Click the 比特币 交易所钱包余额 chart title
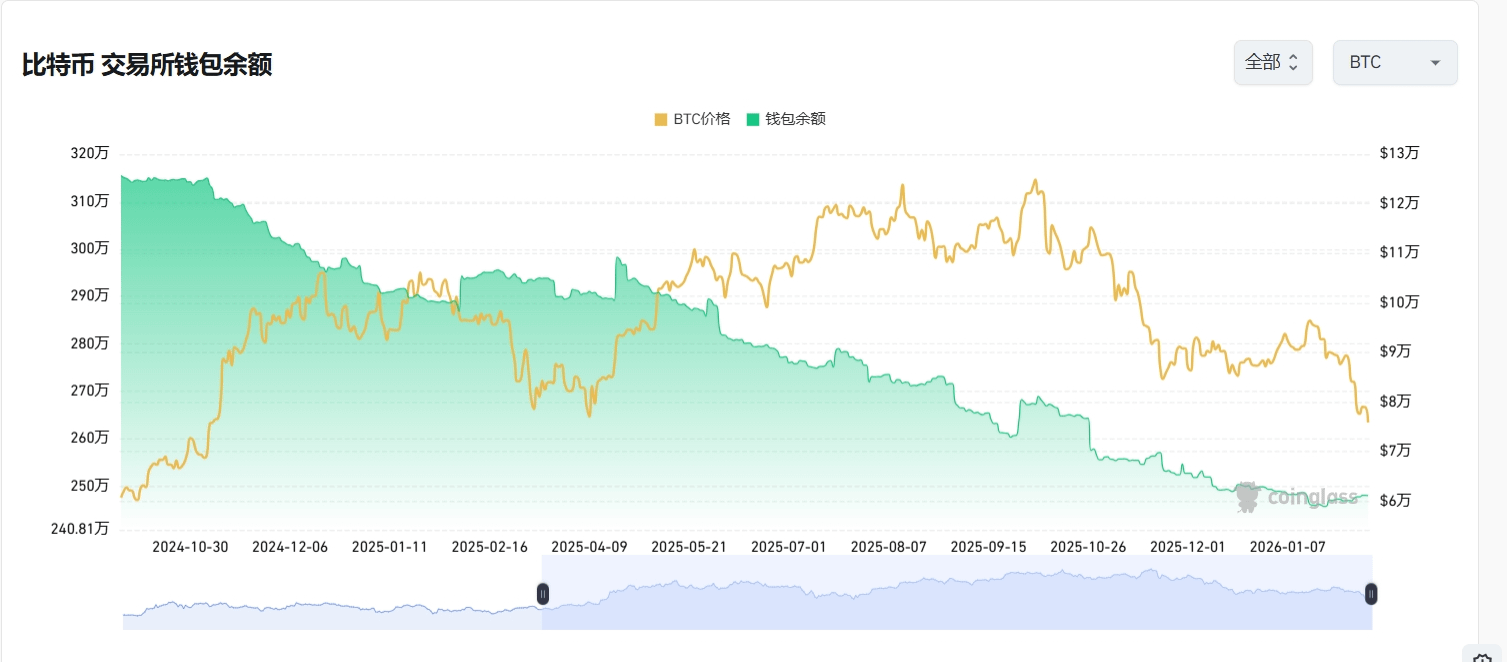Image resolution: width=1507 pixels, height=662 pixels. 147,65
